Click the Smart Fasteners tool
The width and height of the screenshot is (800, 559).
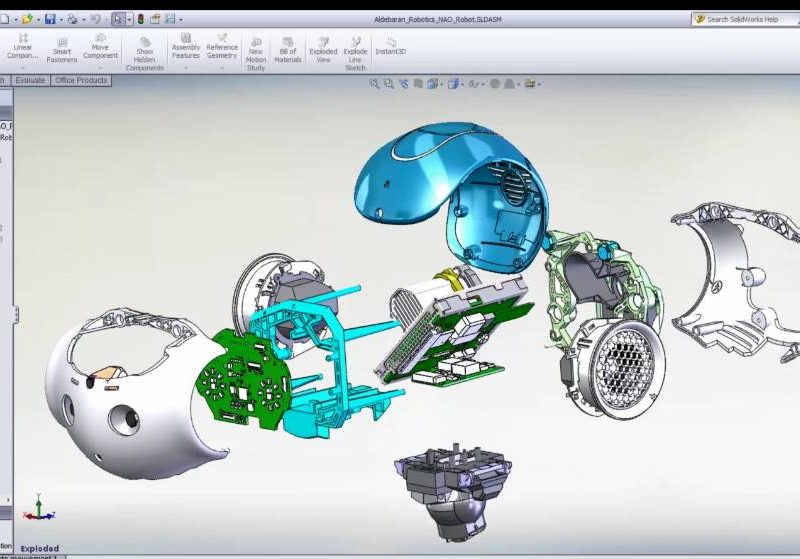point(62,49)
